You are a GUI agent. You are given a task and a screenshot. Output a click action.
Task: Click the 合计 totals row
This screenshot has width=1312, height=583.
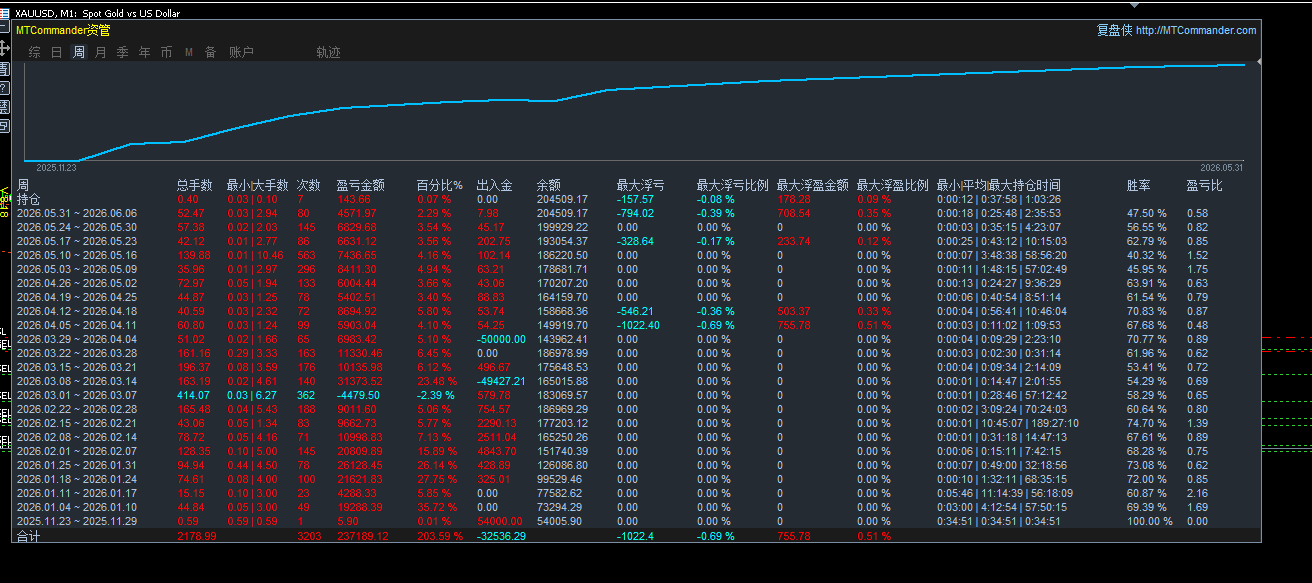(635, 536)
